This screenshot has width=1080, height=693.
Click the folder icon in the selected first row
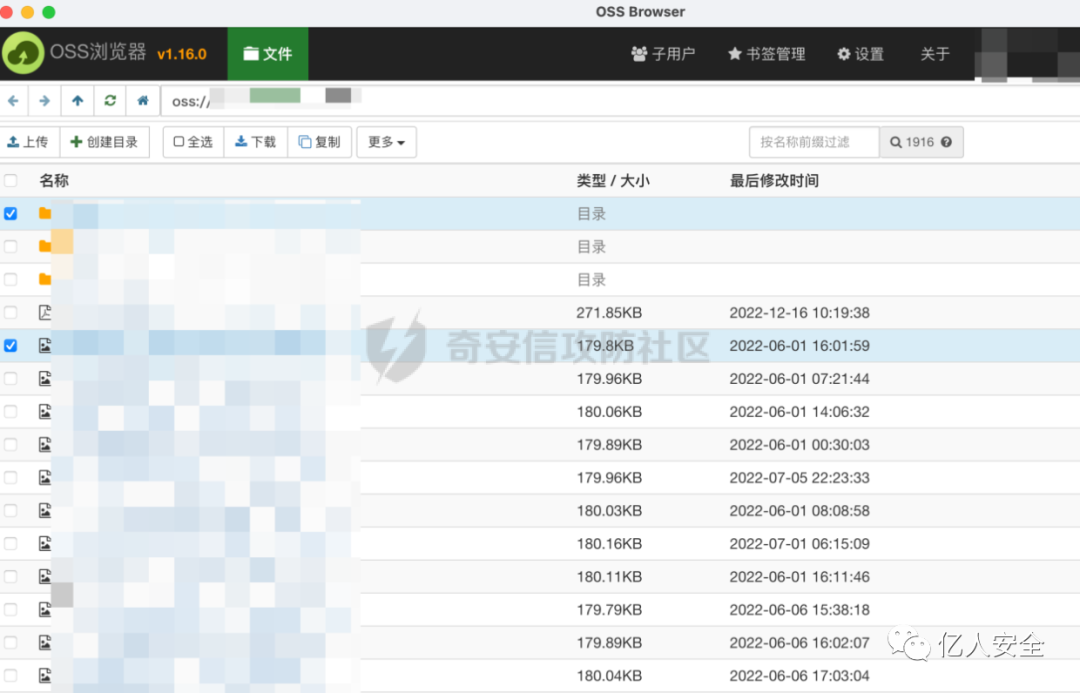point(45,214)
